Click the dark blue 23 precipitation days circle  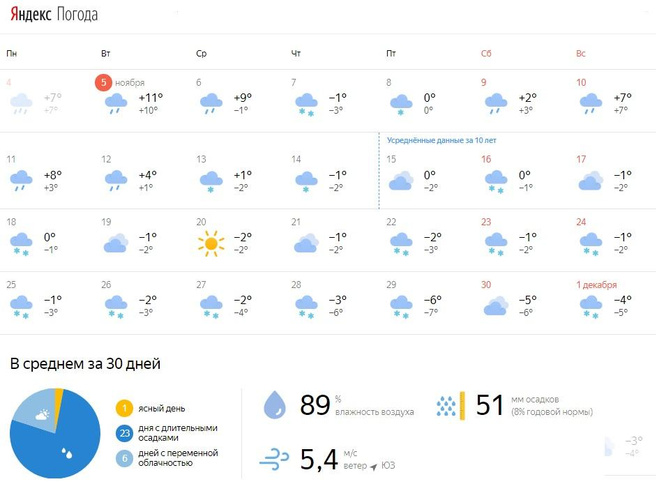click(124, 432)
